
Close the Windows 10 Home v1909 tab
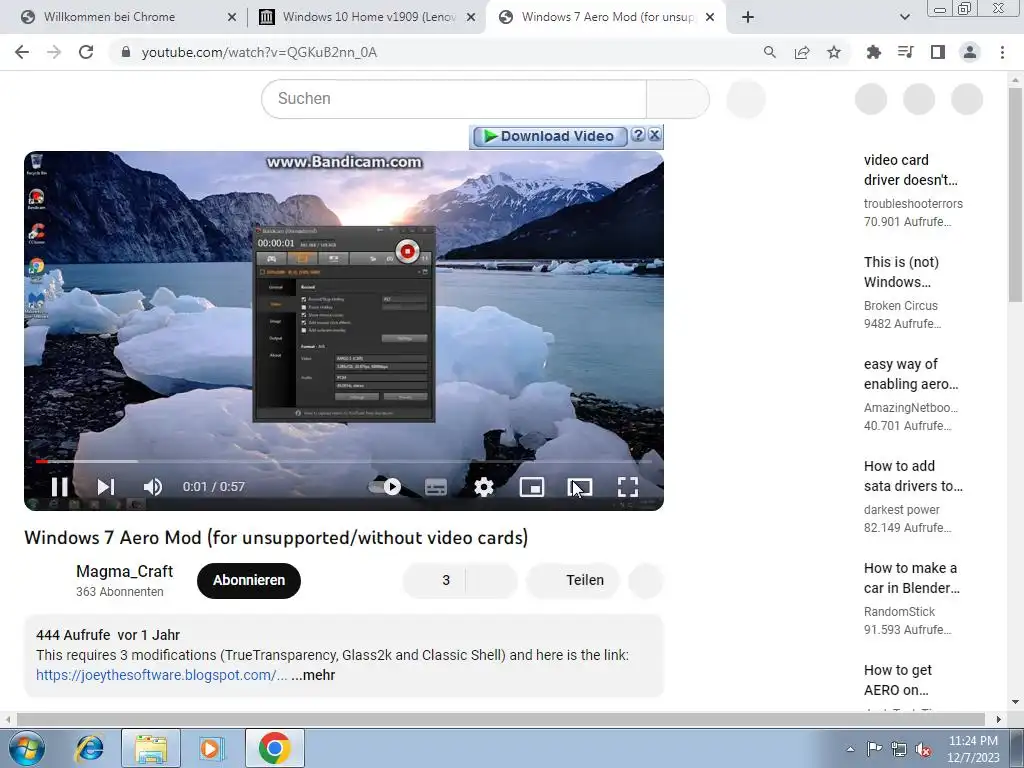pos(471,17)
